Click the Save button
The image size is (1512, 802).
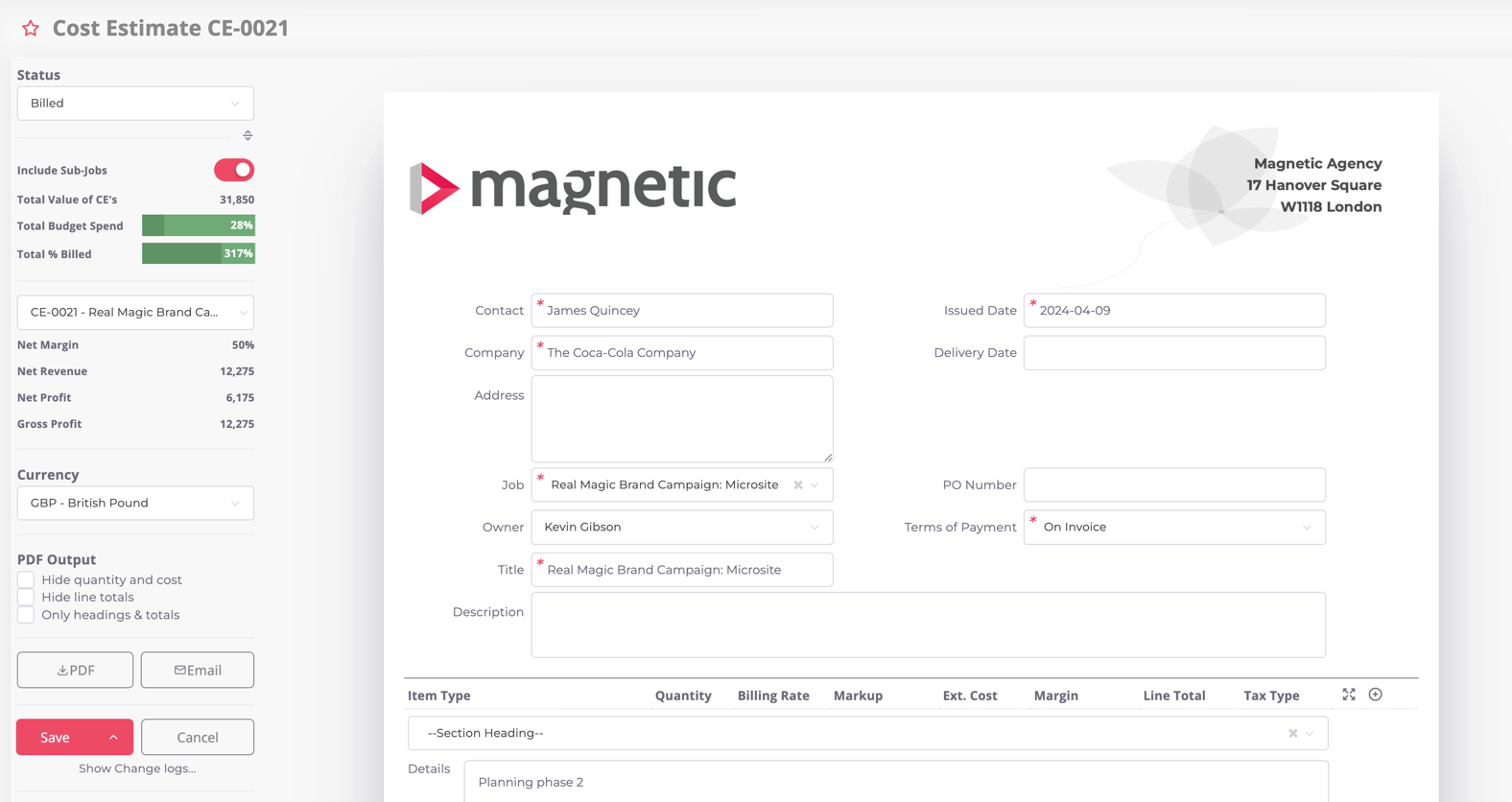(x=56, y=738)
